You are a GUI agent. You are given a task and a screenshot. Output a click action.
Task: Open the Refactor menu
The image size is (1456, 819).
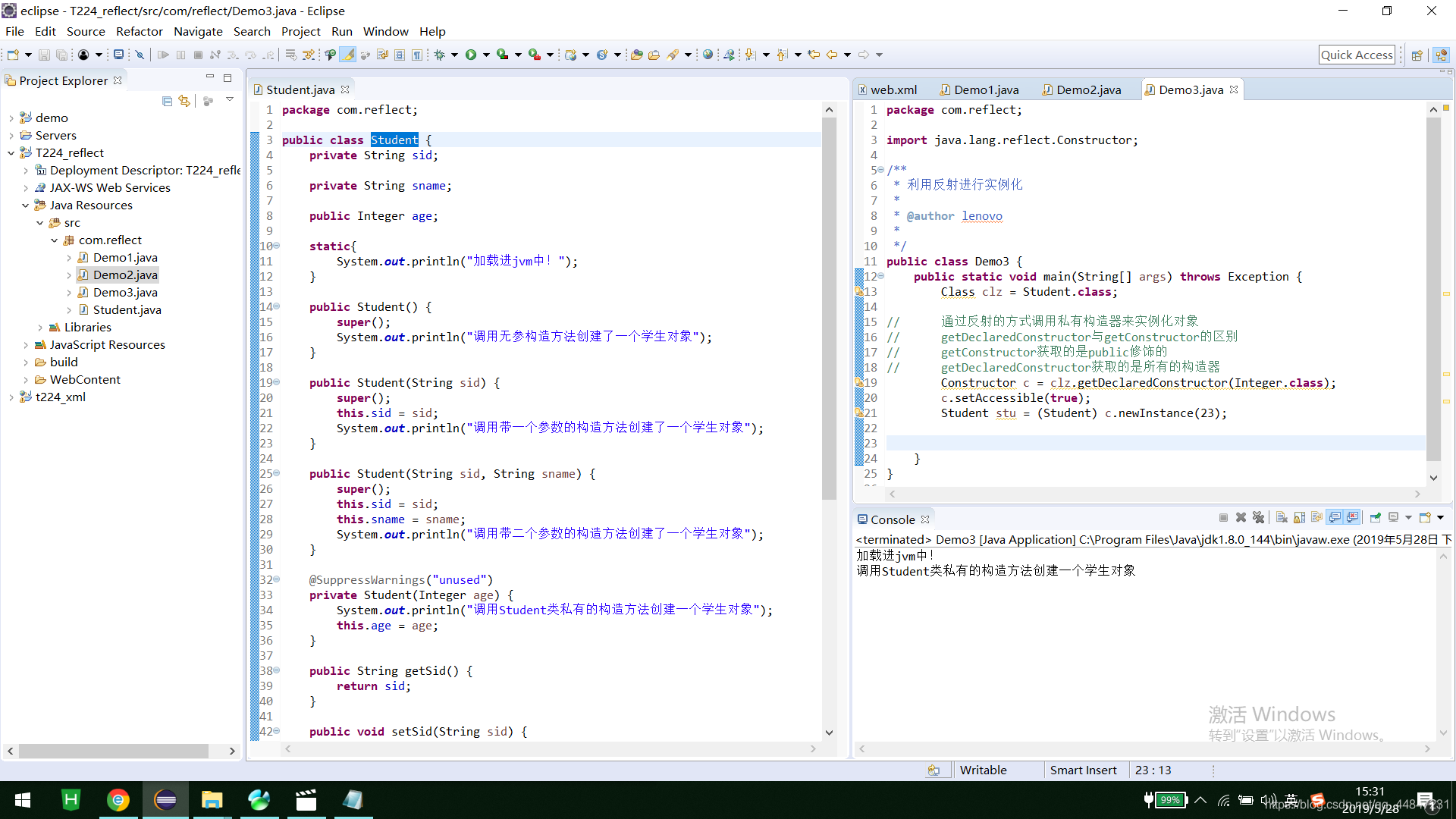pyautogui.click(x=139, y=31)
